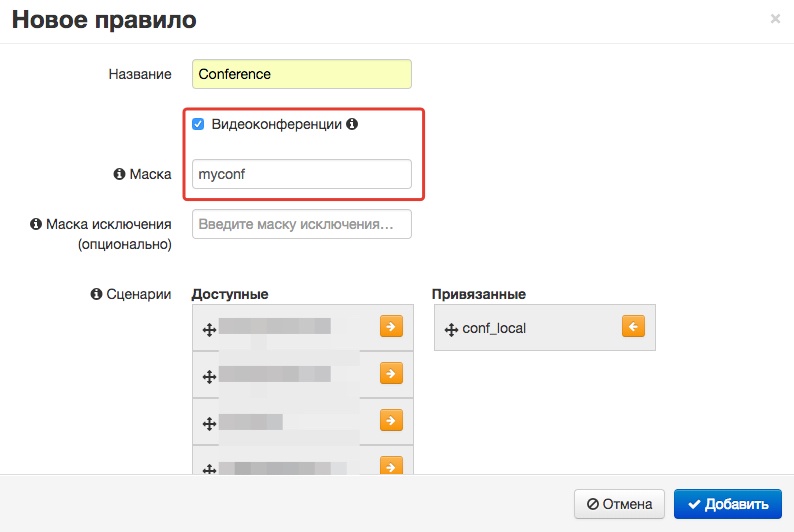Close the Новое правило dialog

coord(775,18)
